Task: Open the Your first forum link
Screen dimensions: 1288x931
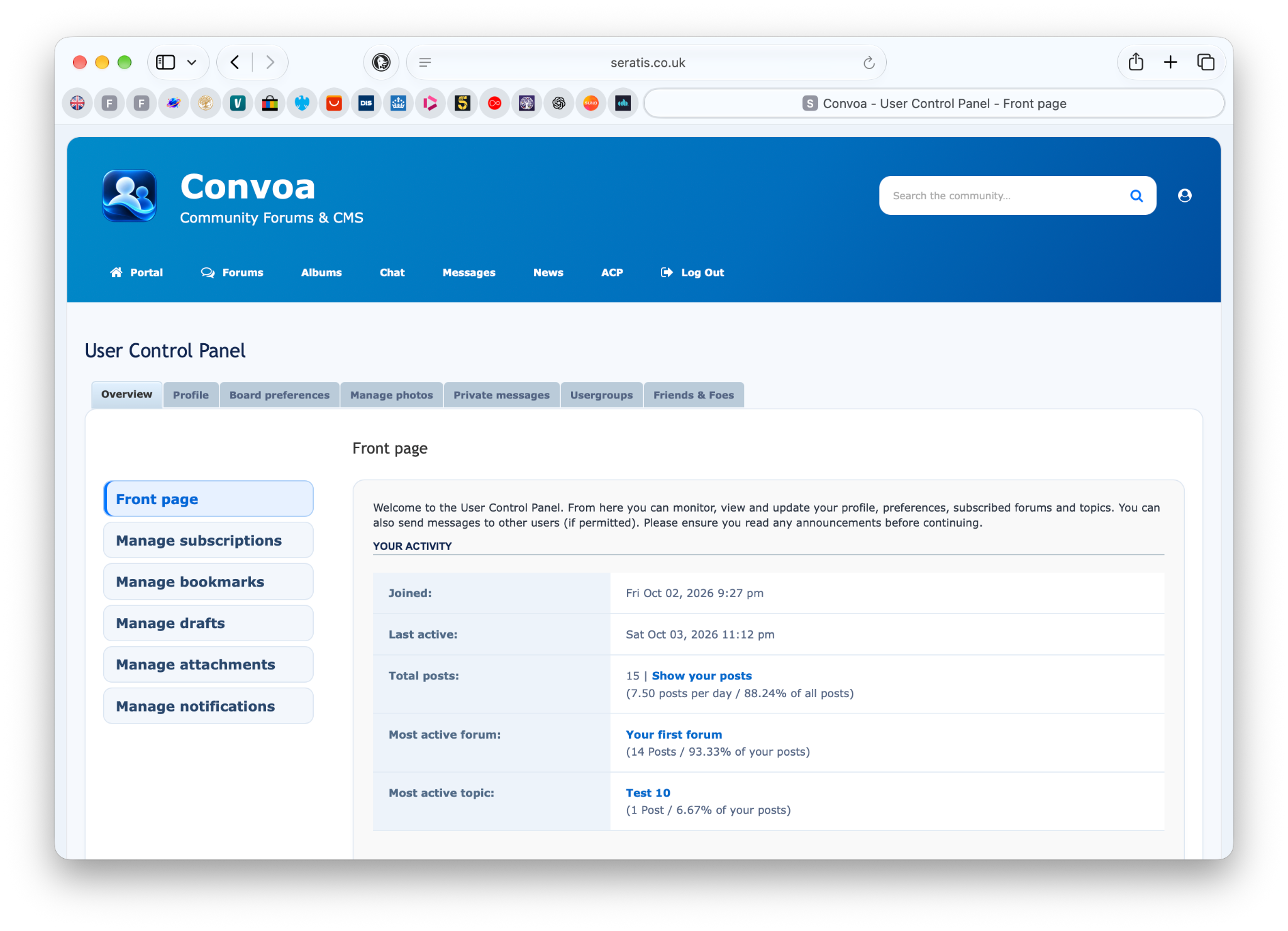Action: tap(674, 734)
